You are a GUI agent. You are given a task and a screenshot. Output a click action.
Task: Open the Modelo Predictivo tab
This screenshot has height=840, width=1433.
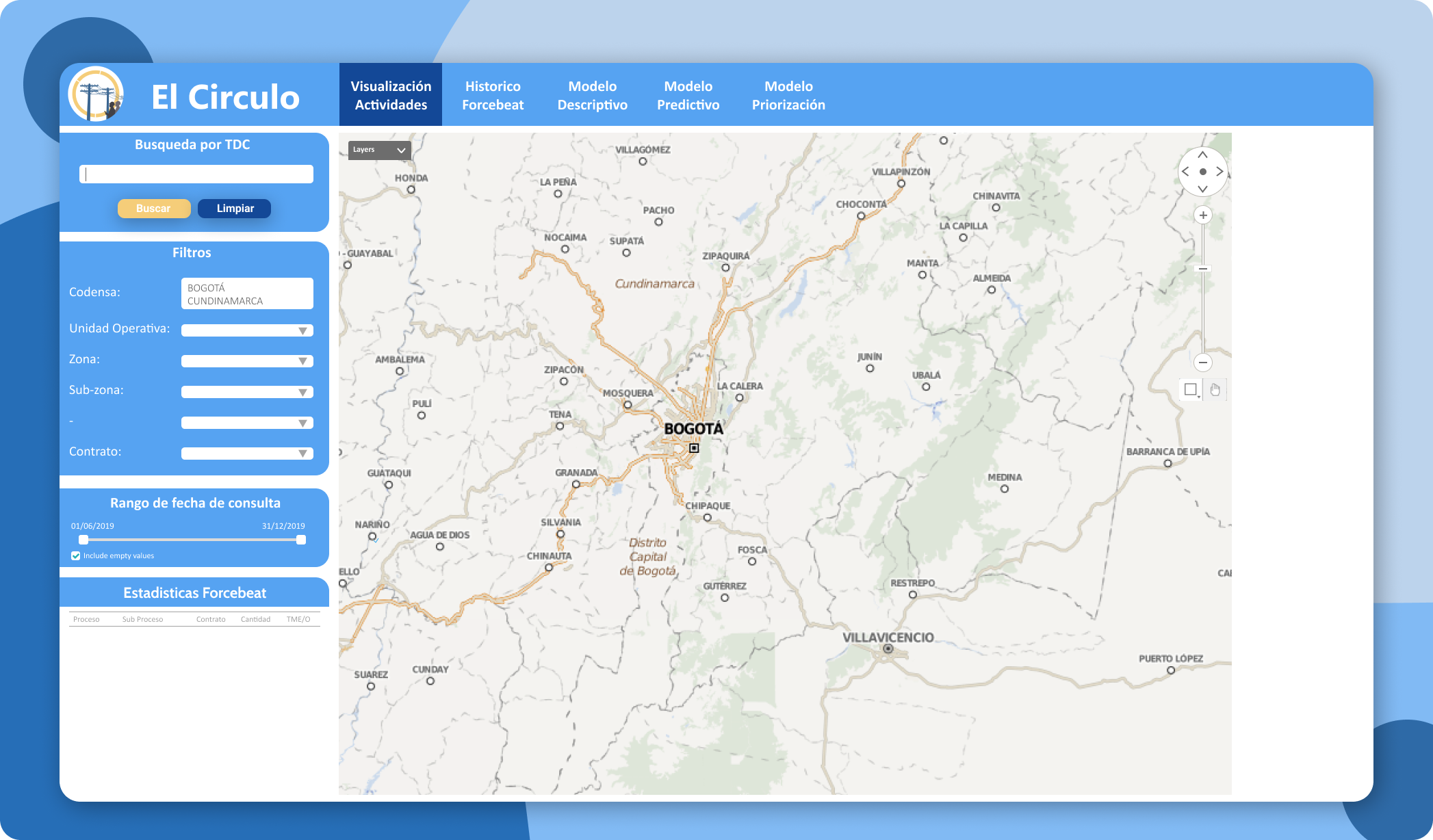coord(688,95)
